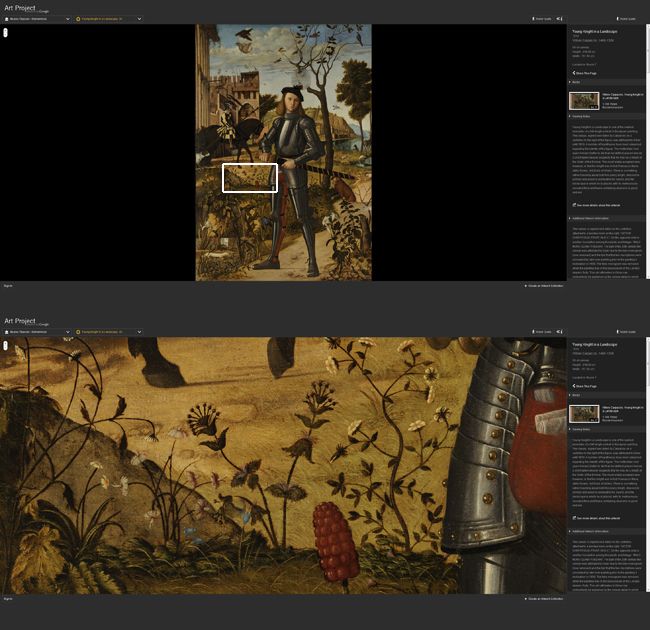Click Art Project logo in bottom view
This screenshot has height=630, width=650.
(27, 321)
